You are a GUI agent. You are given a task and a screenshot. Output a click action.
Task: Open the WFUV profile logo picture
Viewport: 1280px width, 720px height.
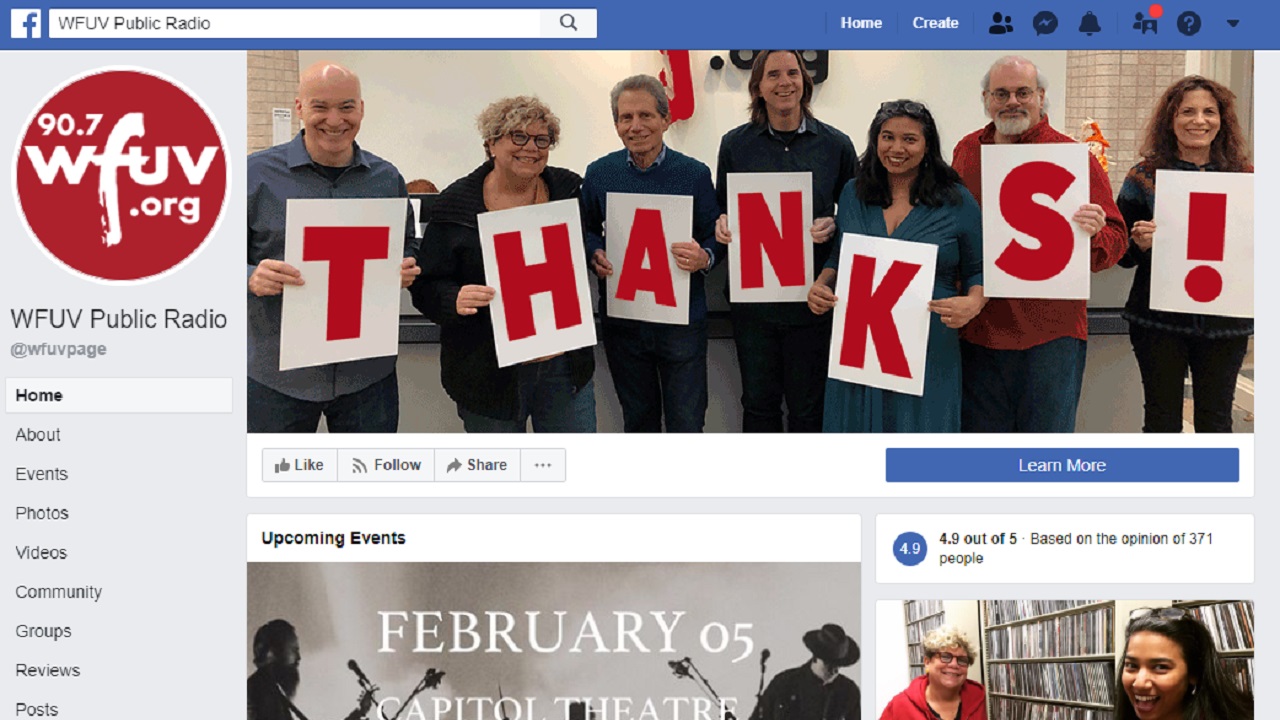coord(121,176)
